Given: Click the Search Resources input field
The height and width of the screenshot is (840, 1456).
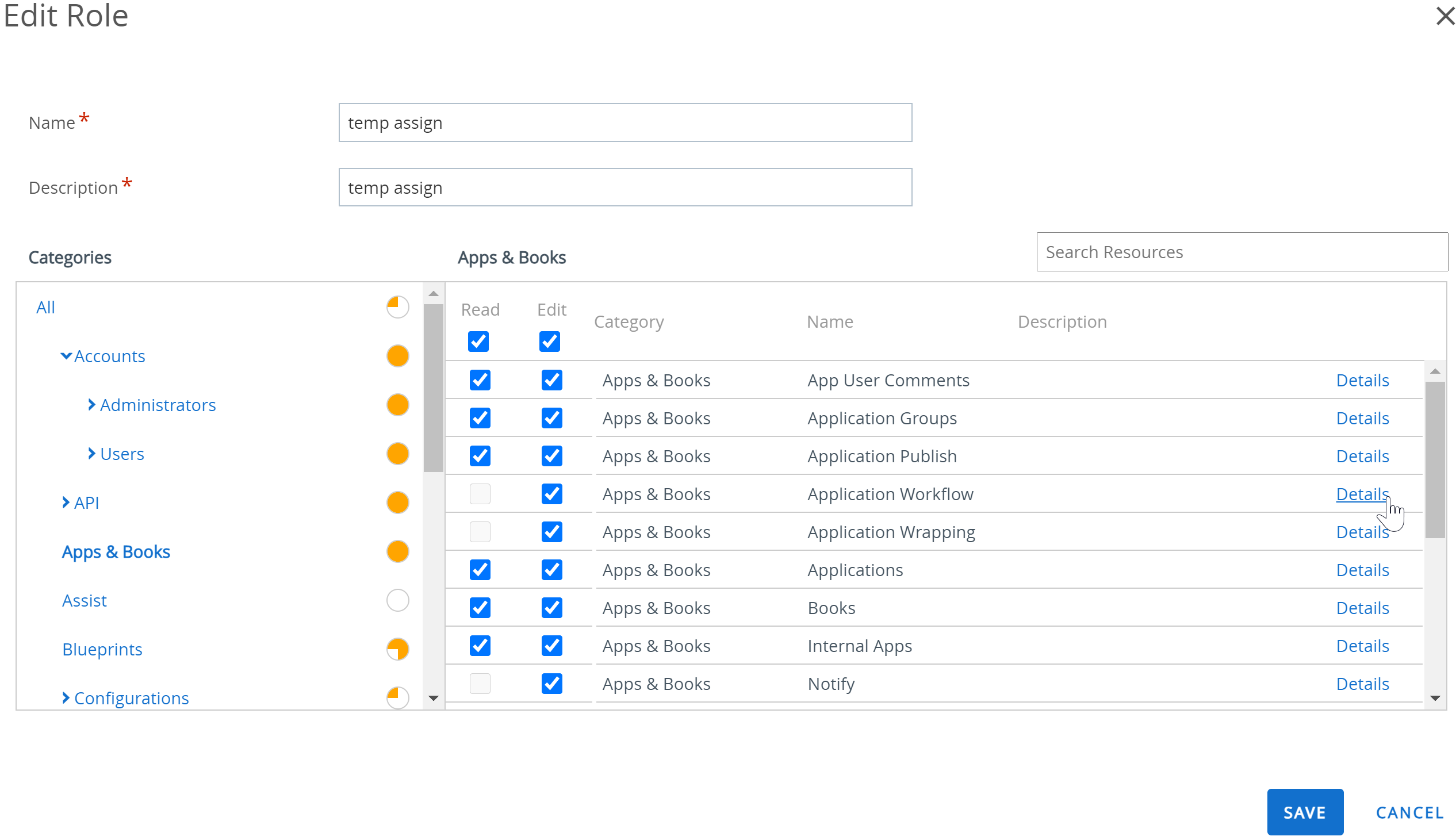Looking at the screenshot, I should pos(1240,252).
